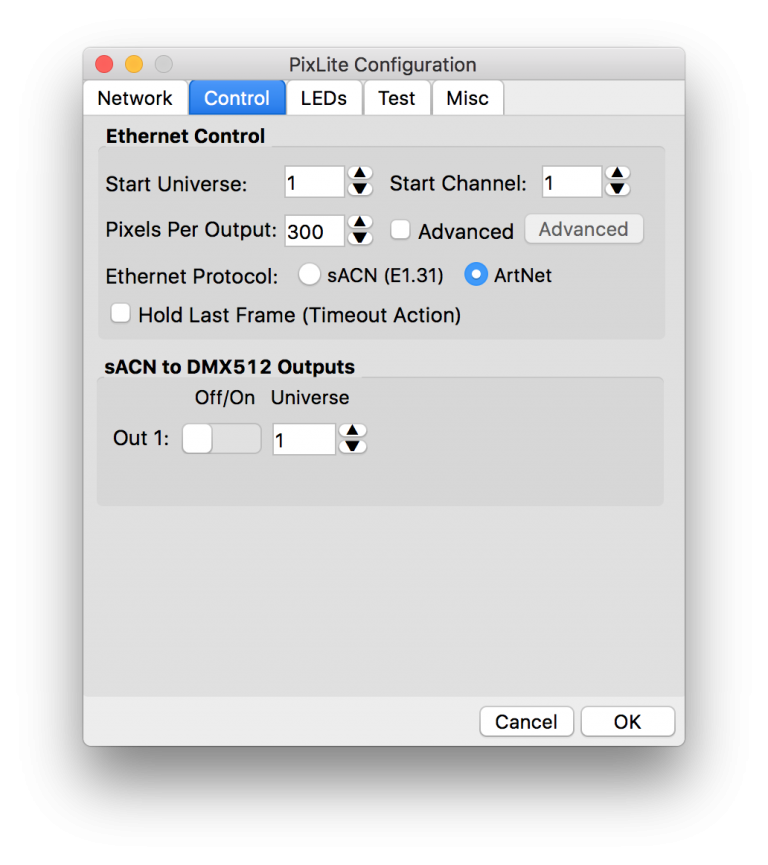The width and height of the screenshot is (768, 865).
Task: Decrement Start Channel with down arrow
Action: [x=617, y=188]
